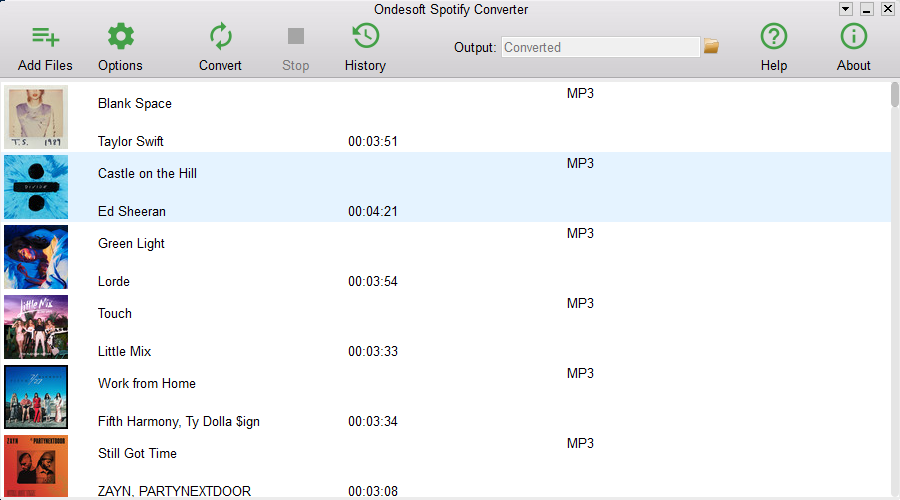Click the Output path input field
The height and width of the screenshot is (500, 900).
(600, 47)
